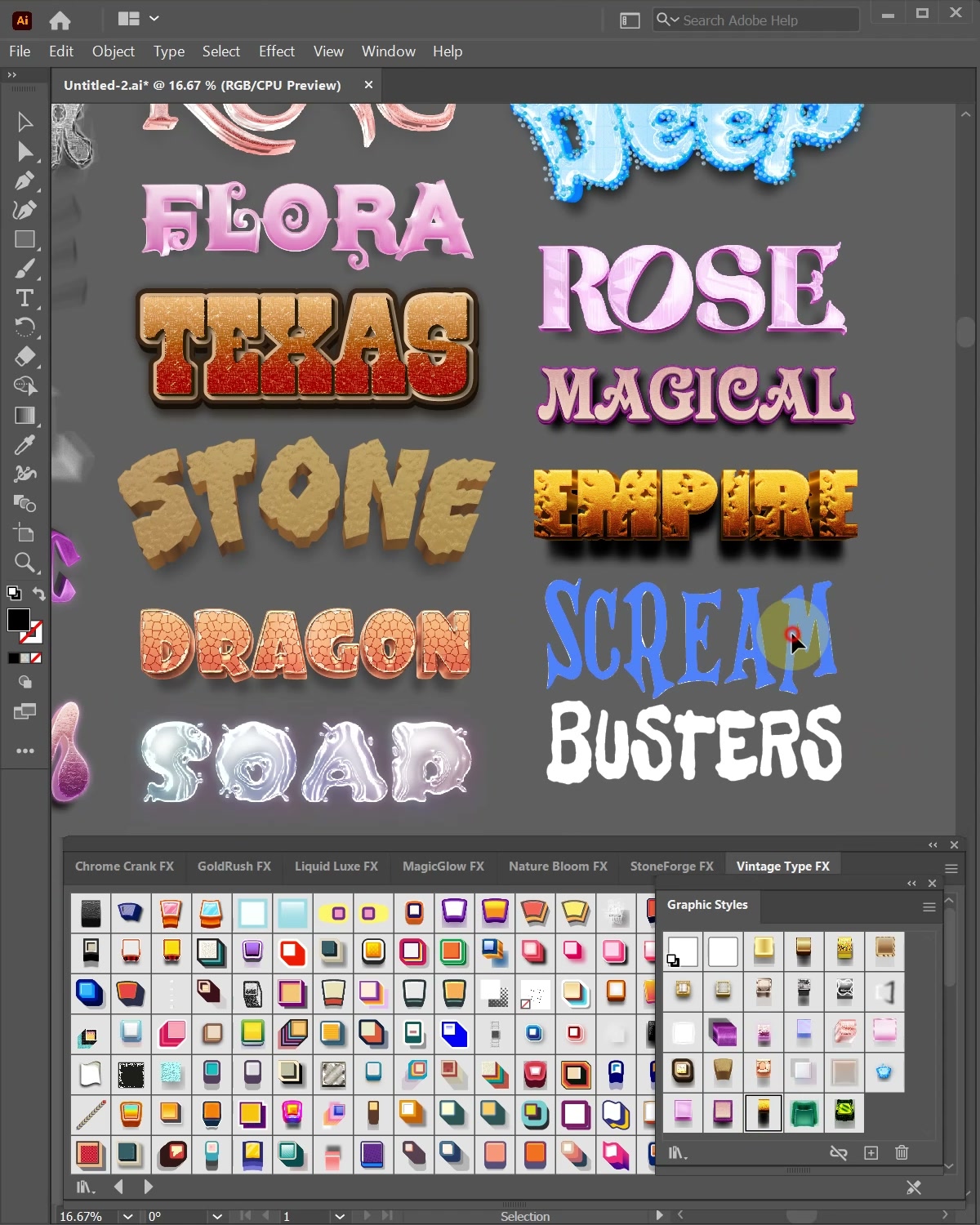Viewport: 980px width, 1225px height.
Task: Pick the Eraser tool
Action: coord(24,357)
